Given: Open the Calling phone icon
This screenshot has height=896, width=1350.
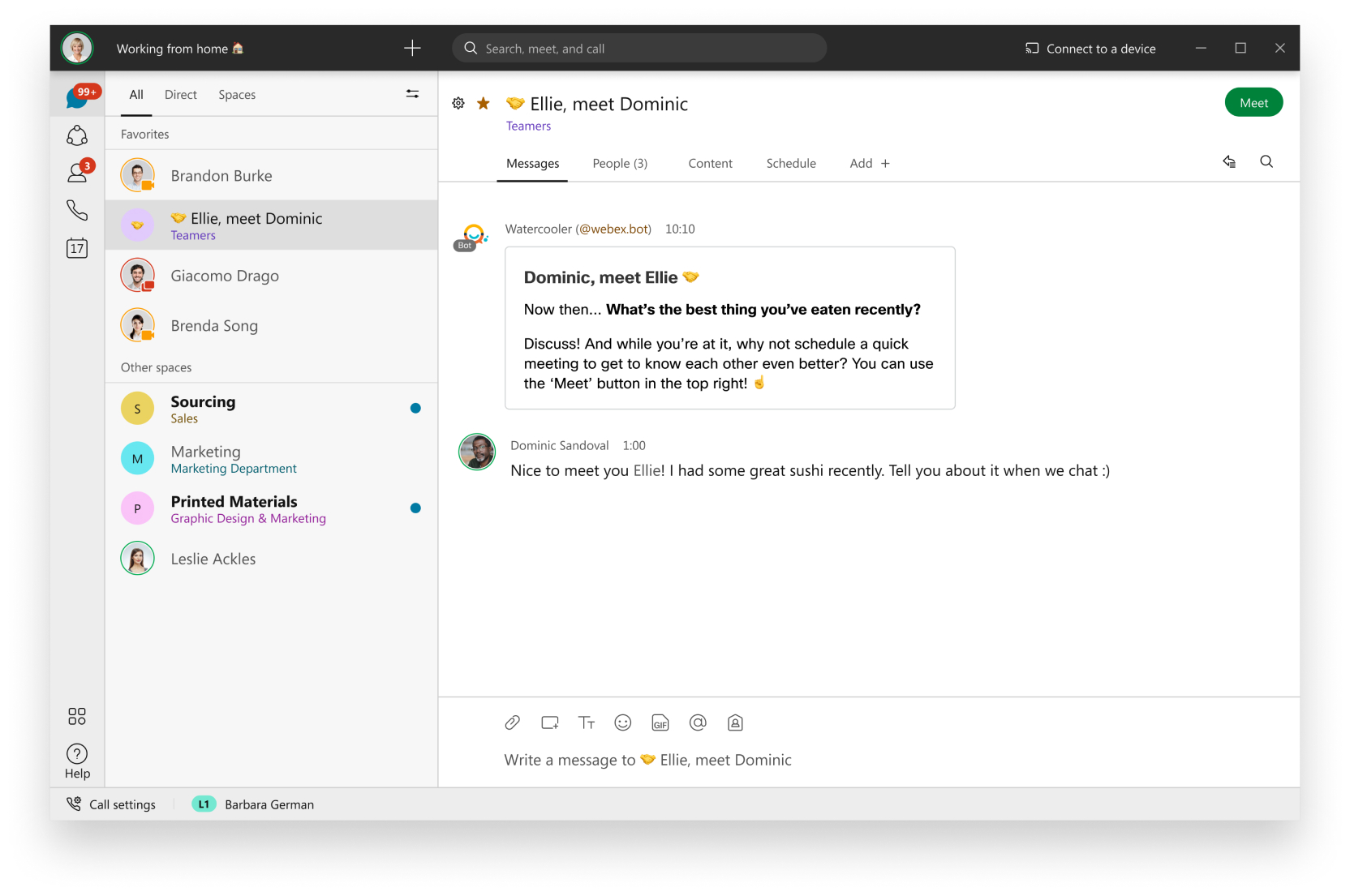Looking at the screenshot, I should tap(77, 211).
